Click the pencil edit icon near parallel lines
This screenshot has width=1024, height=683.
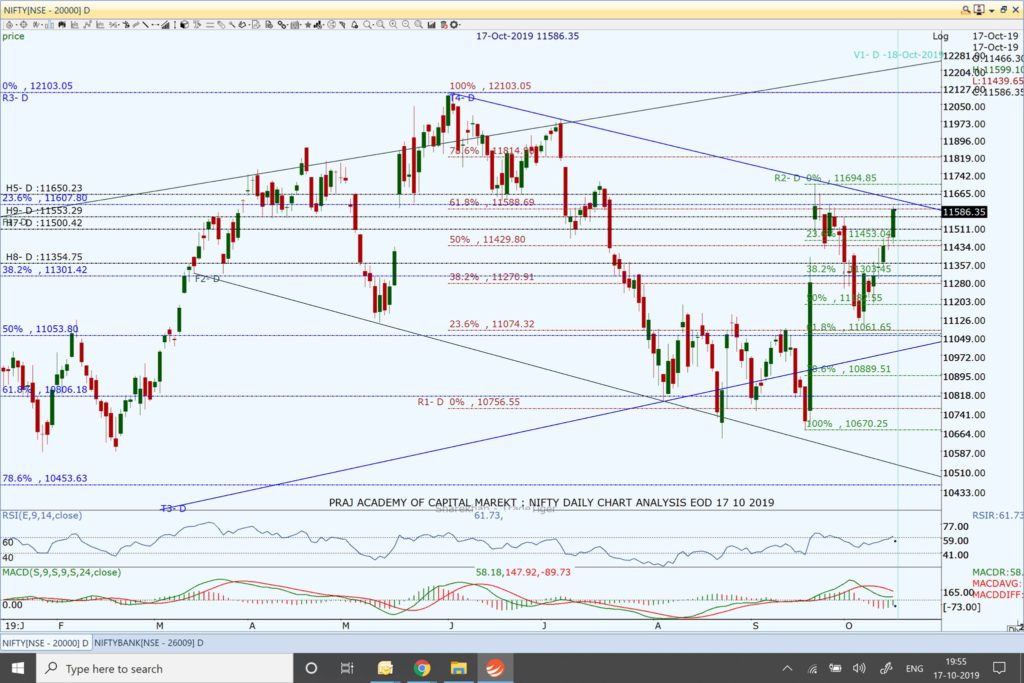(x=222, y=25)
